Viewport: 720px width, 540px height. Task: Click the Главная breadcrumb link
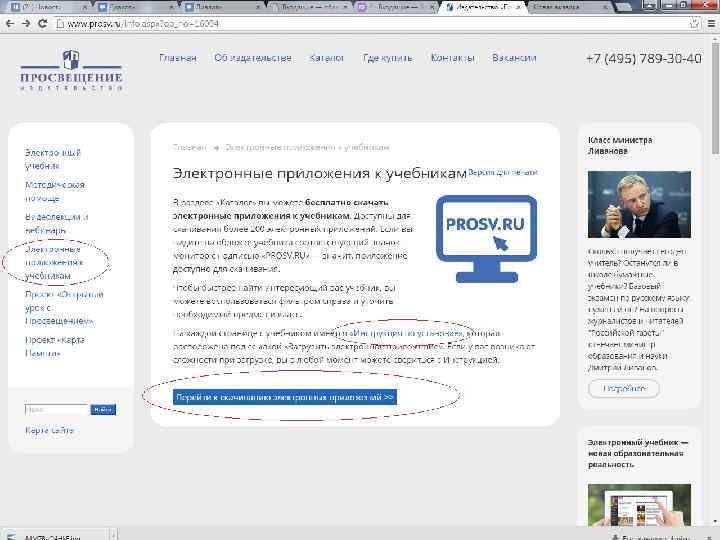click(190, 147)
